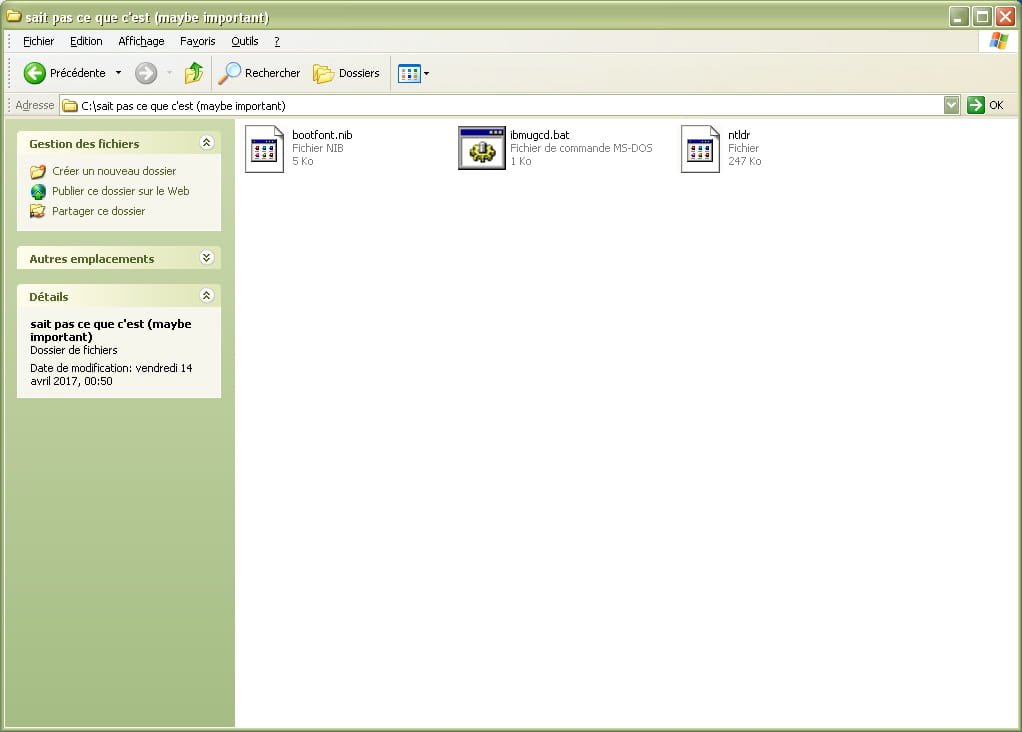Select the ntldr file icon
Screen dimensions: 1022x732
click(x=700, y=149)
